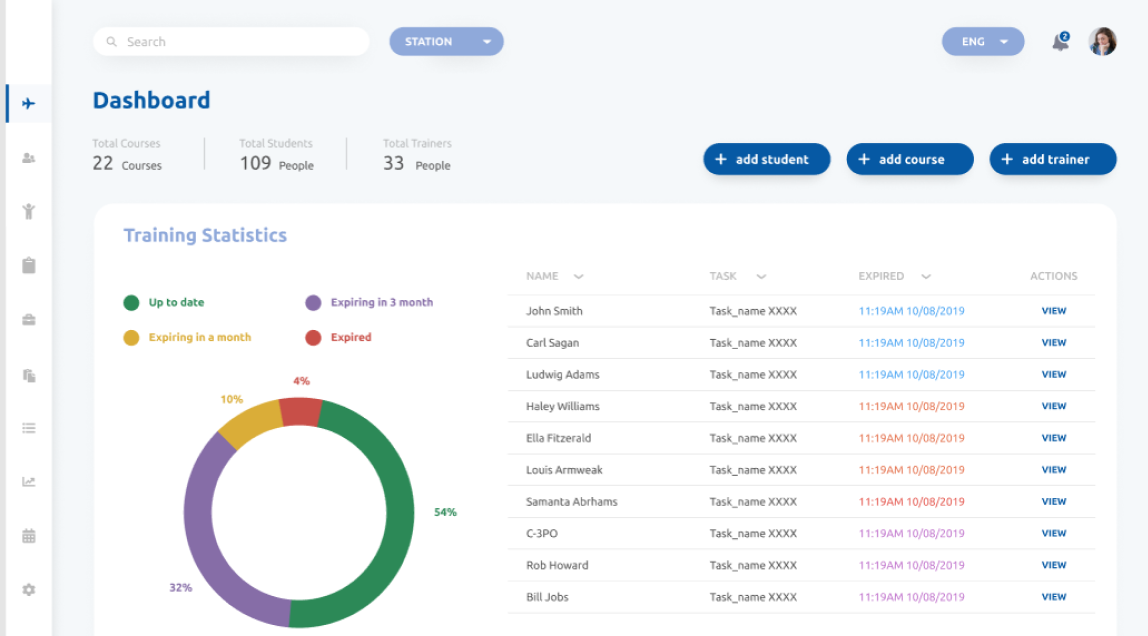Click VIEW for John Smith's row
This screenshot has width=1148, height=636.
pyautogui.click(x=1053, y=310)
